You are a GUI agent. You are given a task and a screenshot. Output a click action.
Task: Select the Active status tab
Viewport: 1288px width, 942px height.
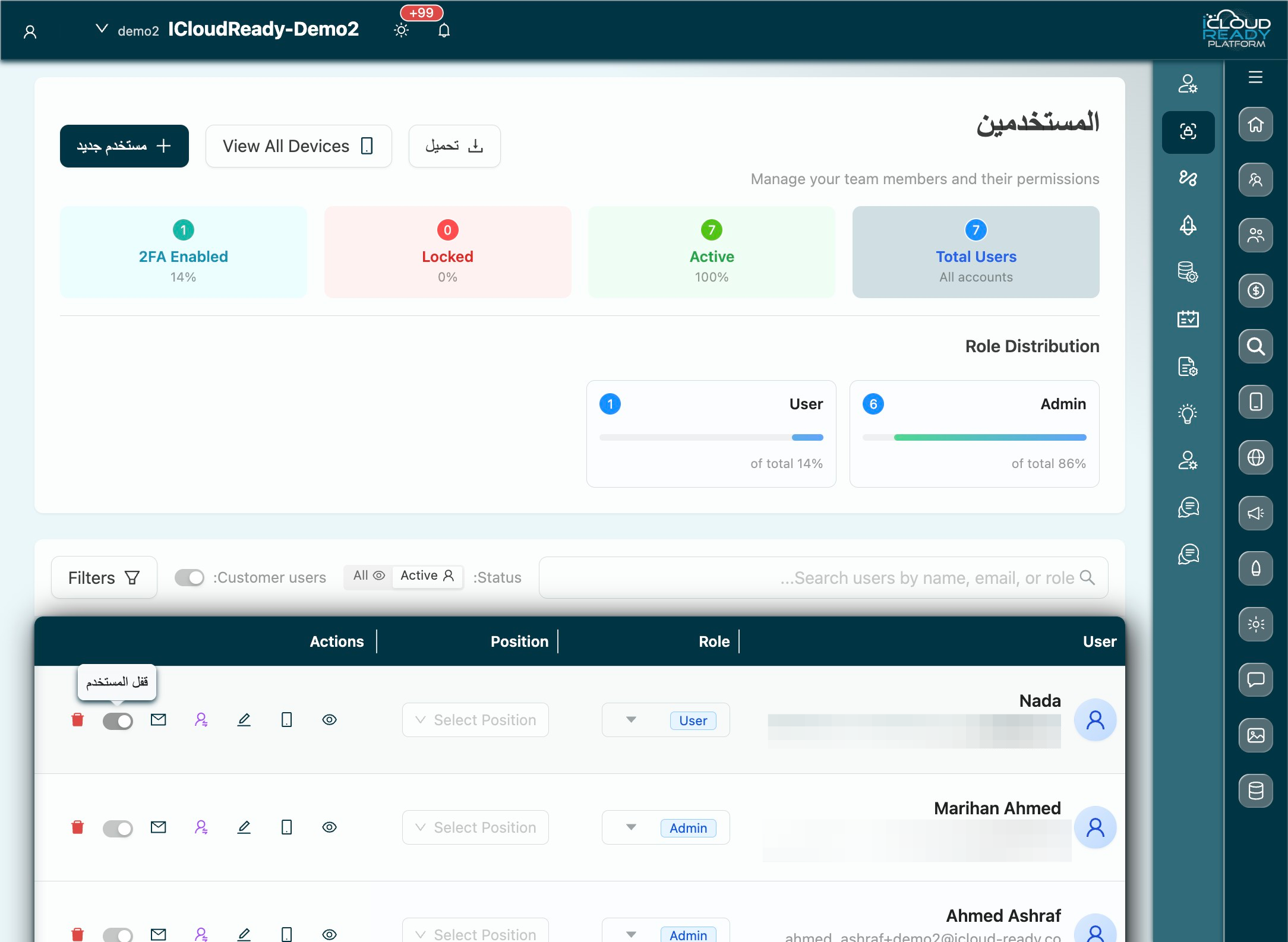tap(427, 576)
